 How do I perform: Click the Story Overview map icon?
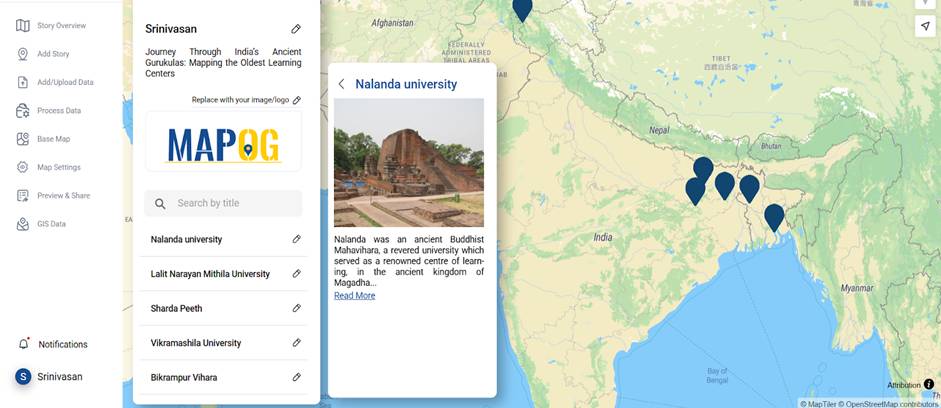pos(23,26)
